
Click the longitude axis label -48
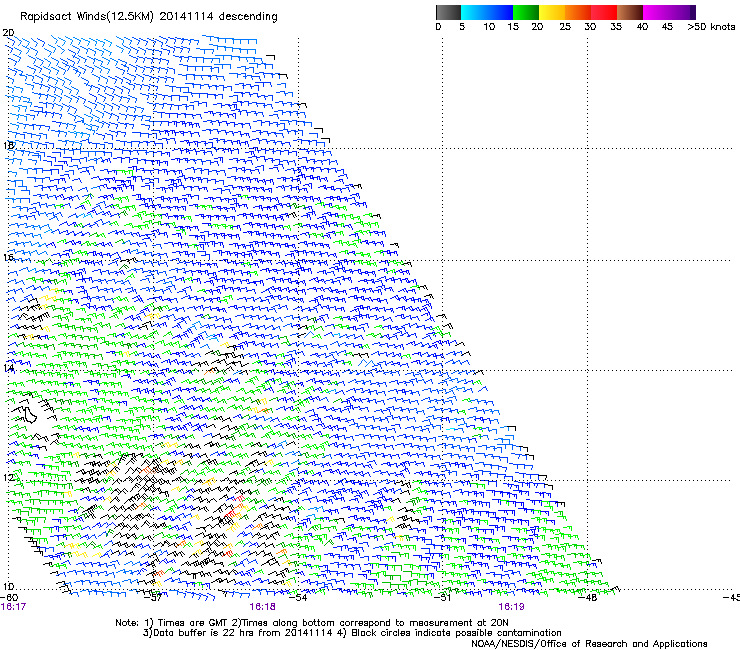(588, 597)
